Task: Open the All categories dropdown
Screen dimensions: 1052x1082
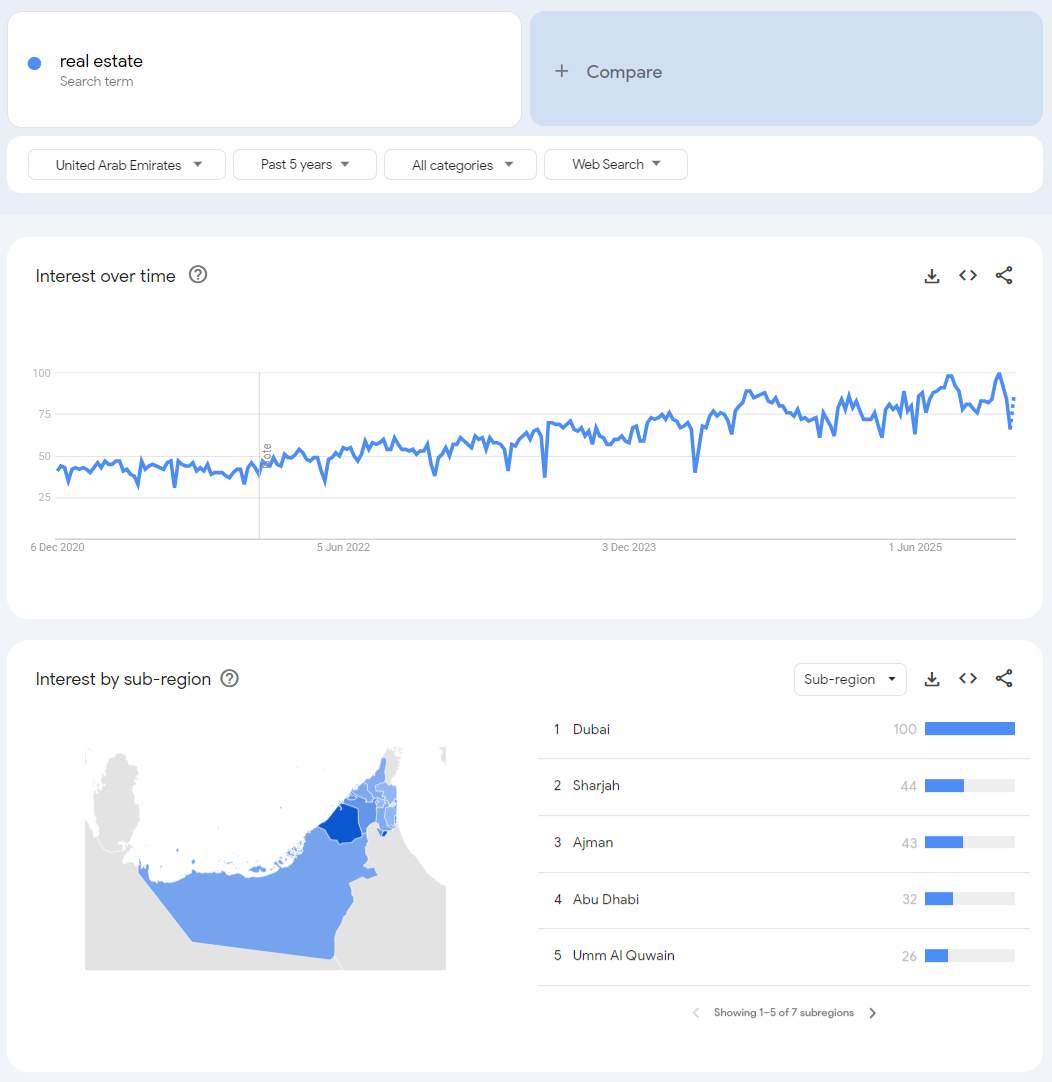Action: (x=460, y=165)
